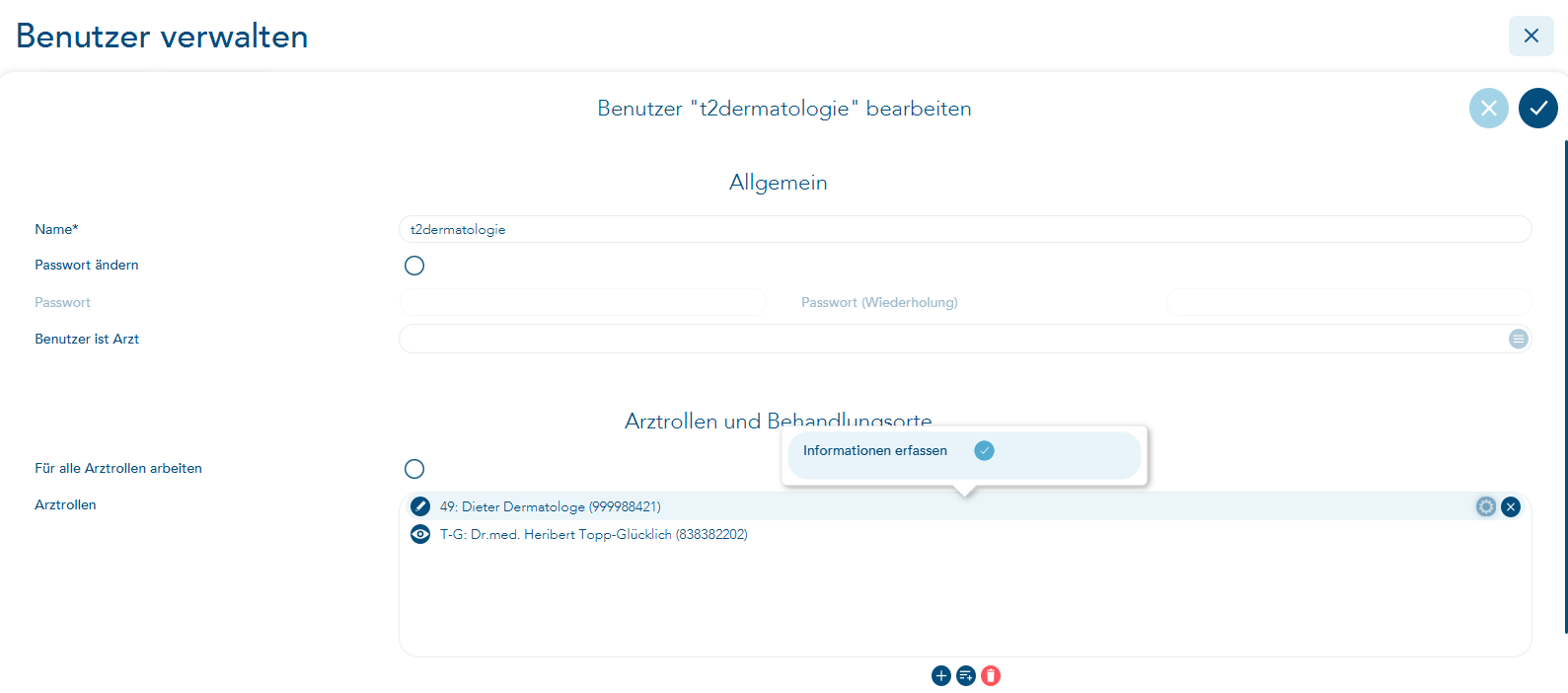
Task: Edit the Name field containing t2dermatologie
Action: (x=965, y=229)
